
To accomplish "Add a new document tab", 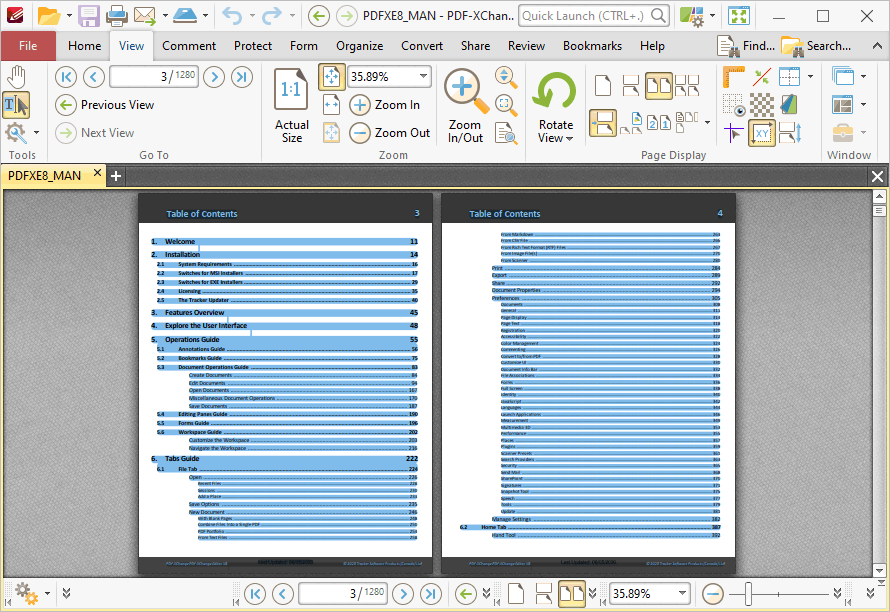I will tap(116, 176).
